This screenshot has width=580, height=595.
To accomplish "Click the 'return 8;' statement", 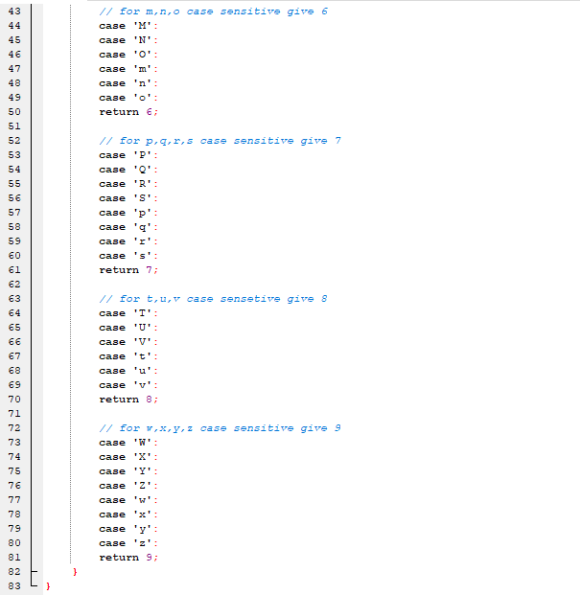I will (x=128, y=399).
